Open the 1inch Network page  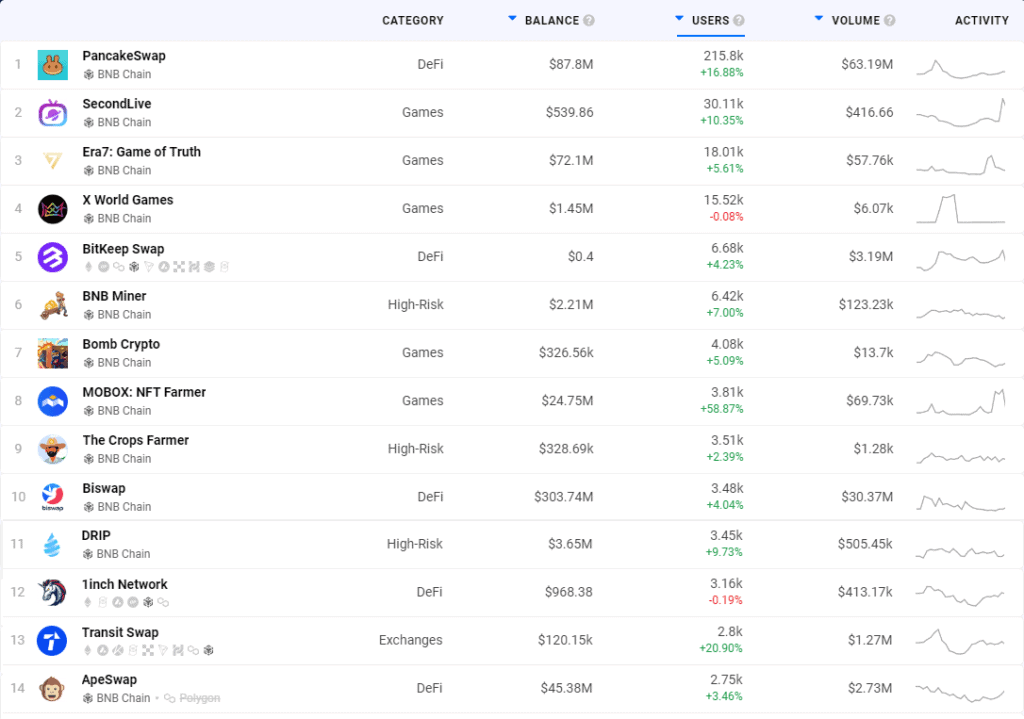(x=125, y=584)
